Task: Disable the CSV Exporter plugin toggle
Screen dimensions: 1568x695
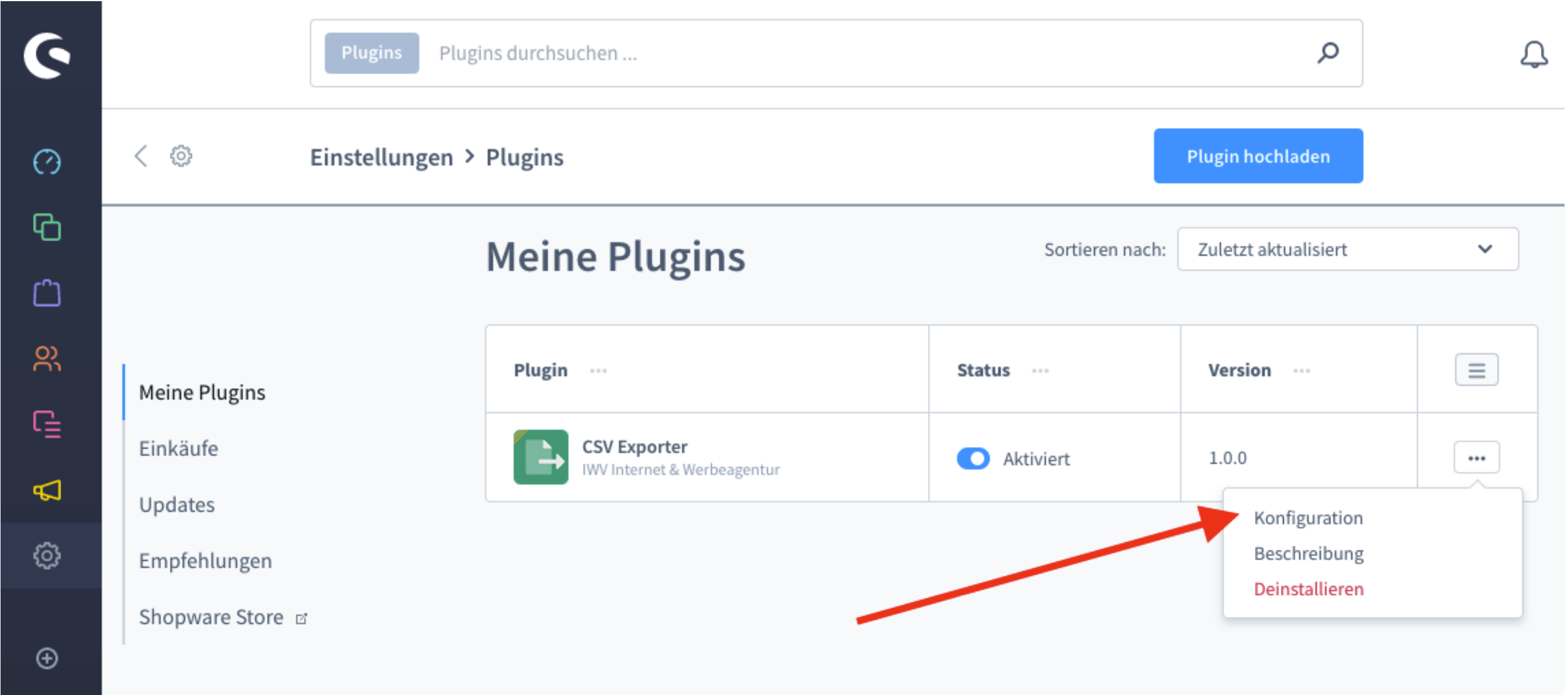Action: (x=973, y=459)
